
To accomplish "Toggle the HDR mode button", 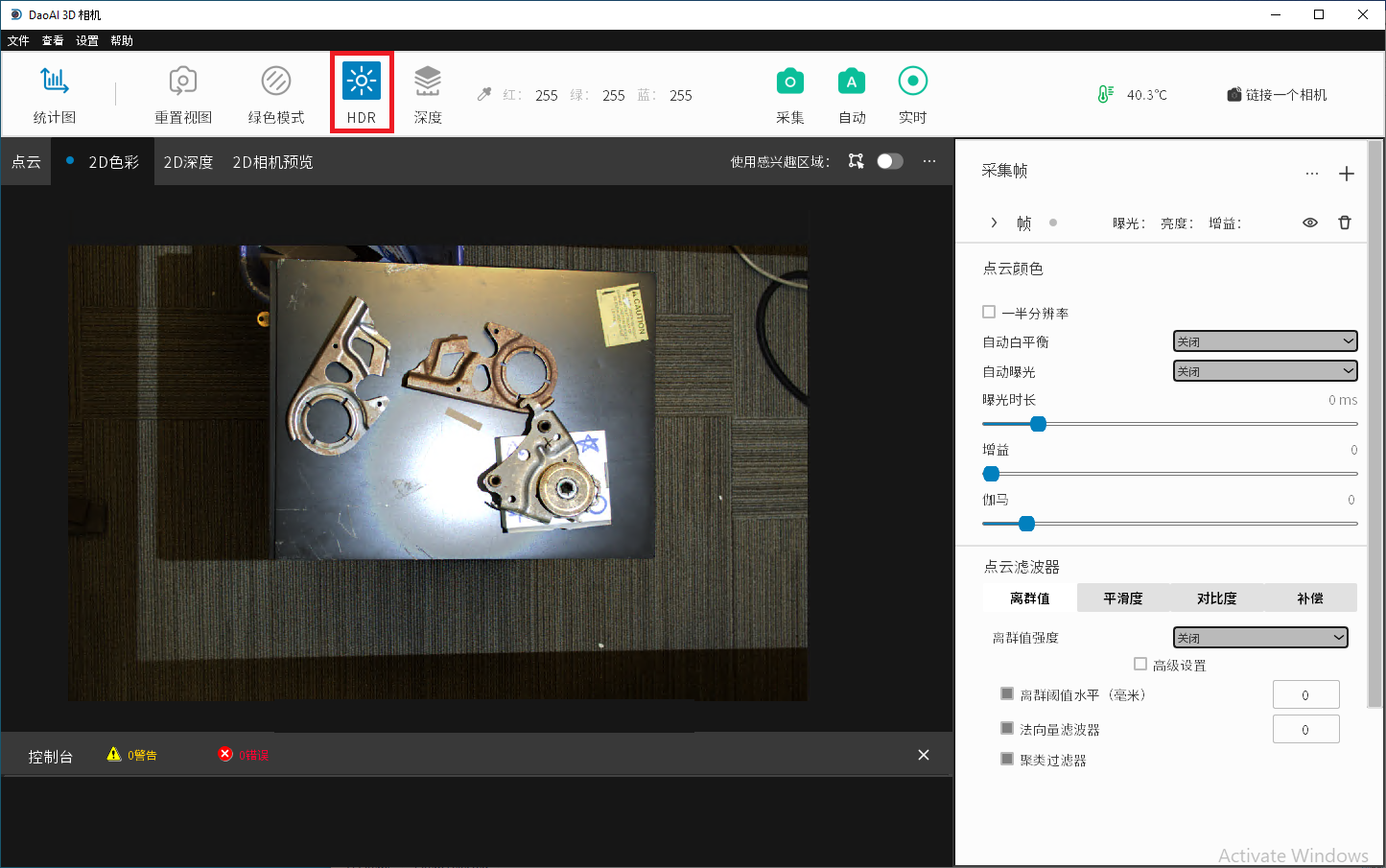I will [362, 93].
